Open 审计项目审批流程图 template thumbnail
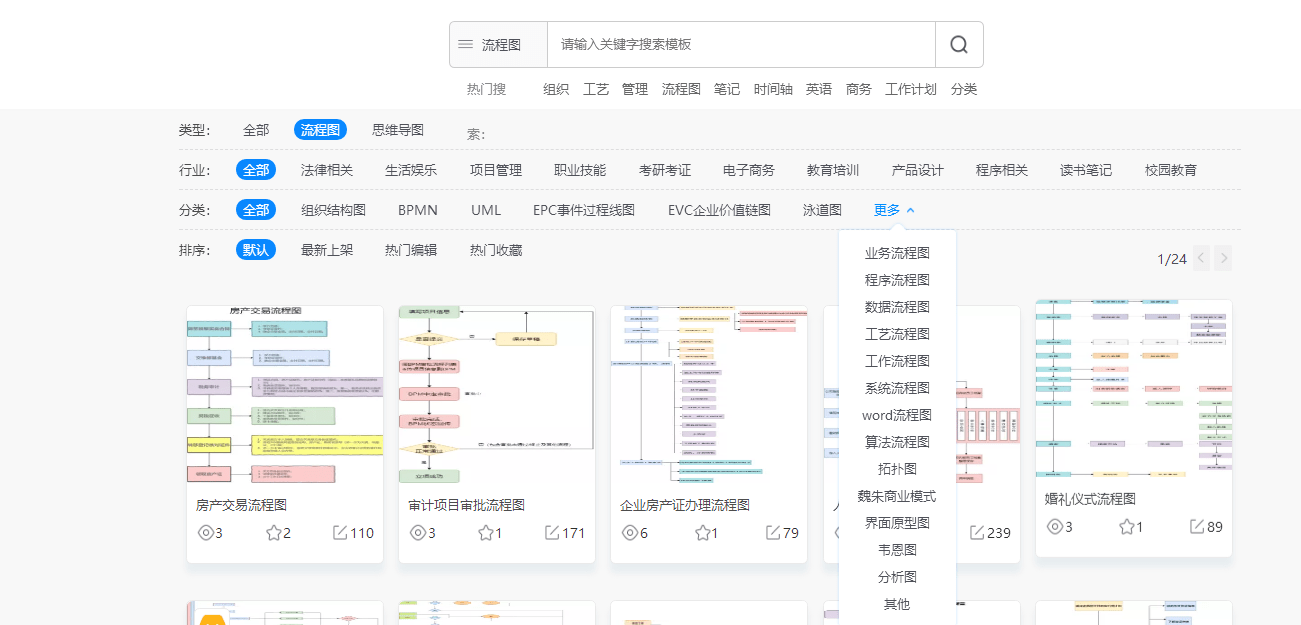 click(x=497, y=396)
